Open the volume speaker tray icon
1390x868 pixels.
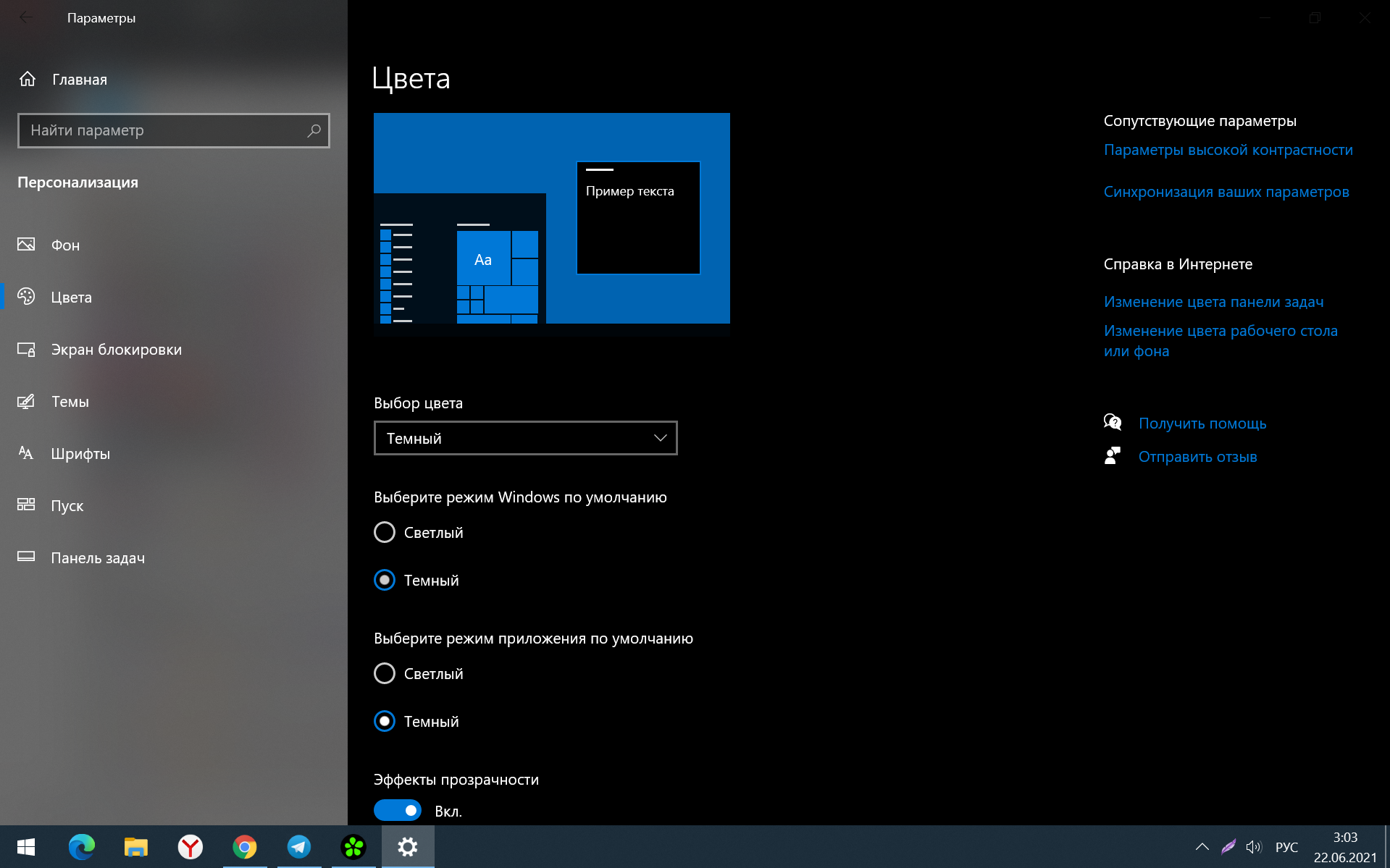[x=1254, y=847]
